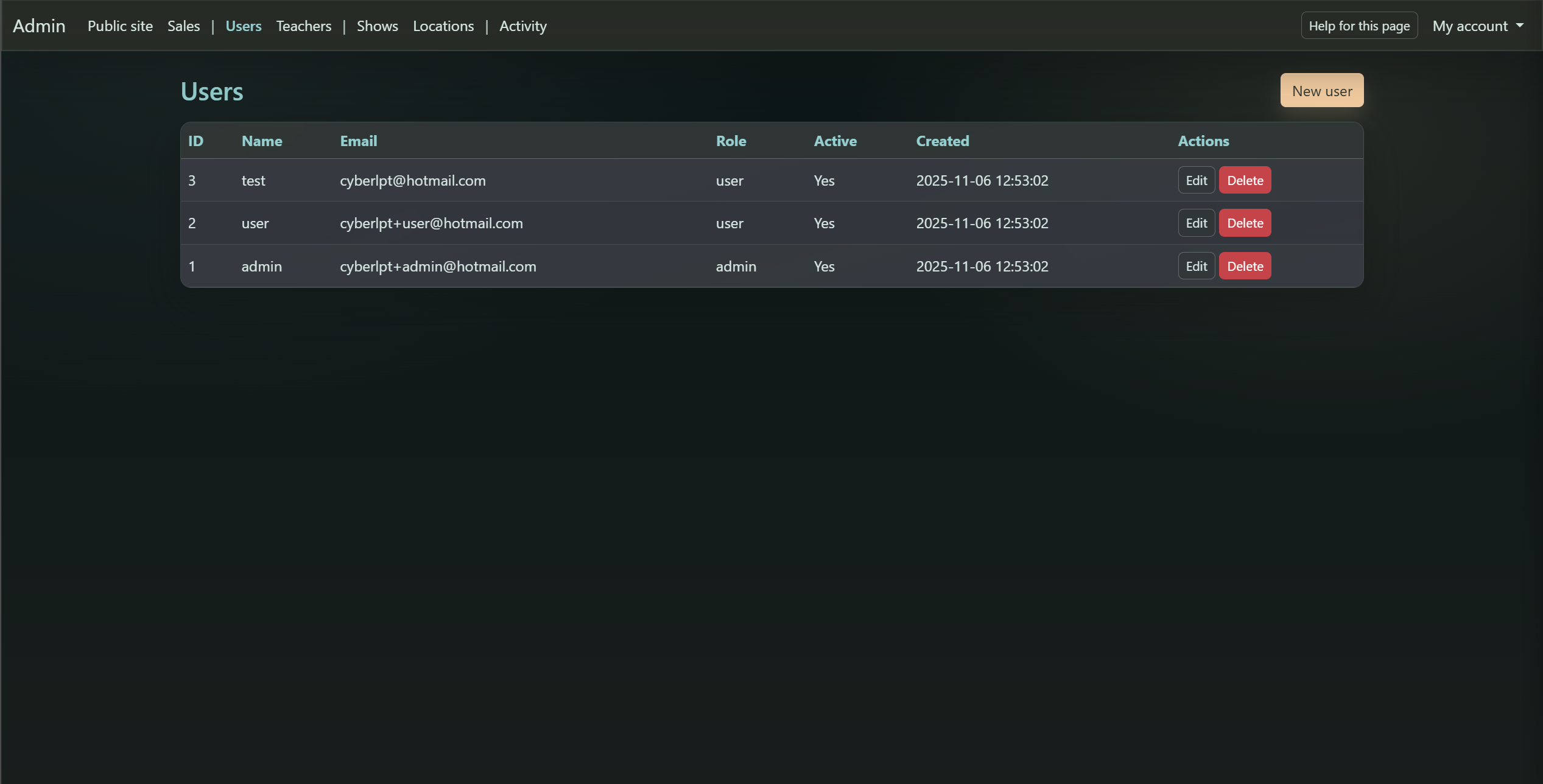Click the Created column header

coord(942,141)
